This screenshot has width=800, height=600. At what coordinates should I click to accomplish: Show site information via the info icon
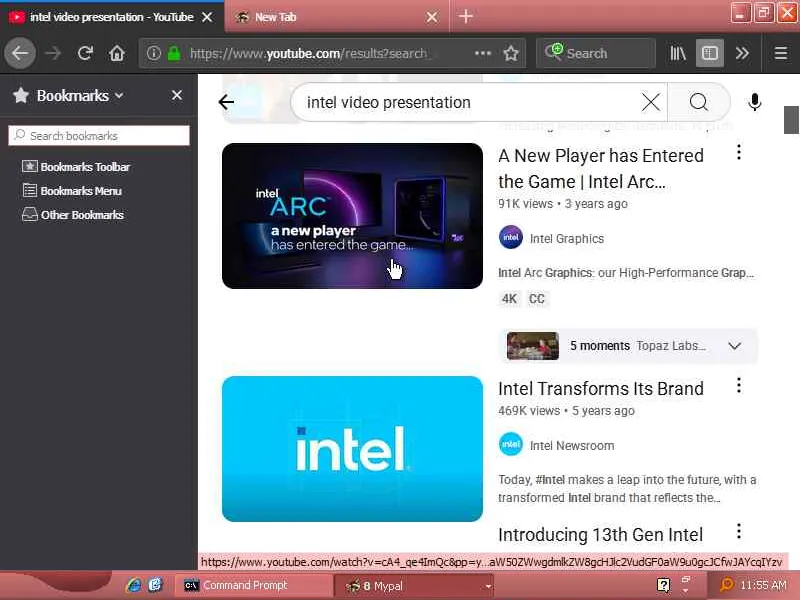pos(154,53)
